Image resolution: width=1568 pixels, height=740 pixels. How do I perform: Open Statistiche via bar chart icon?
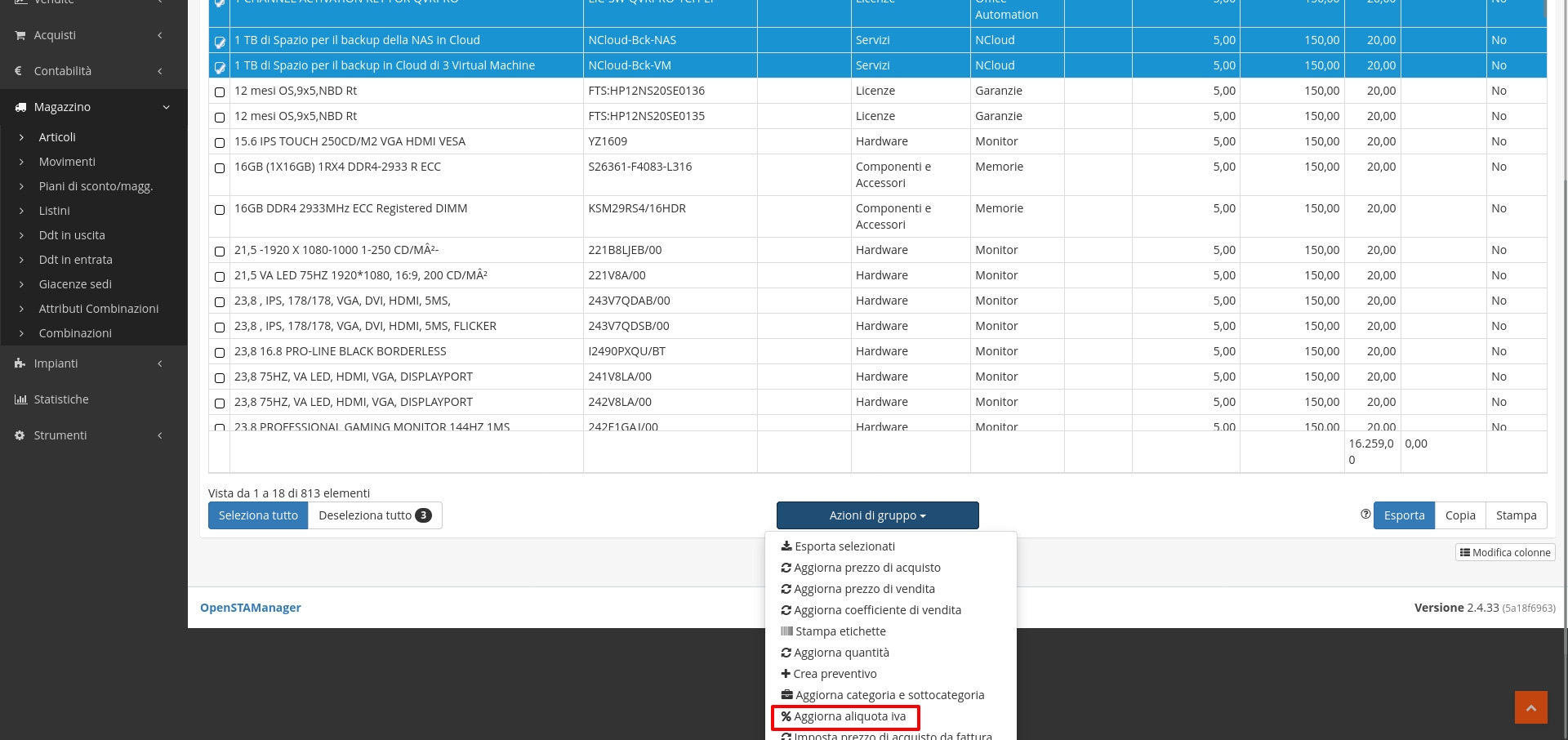20,399
